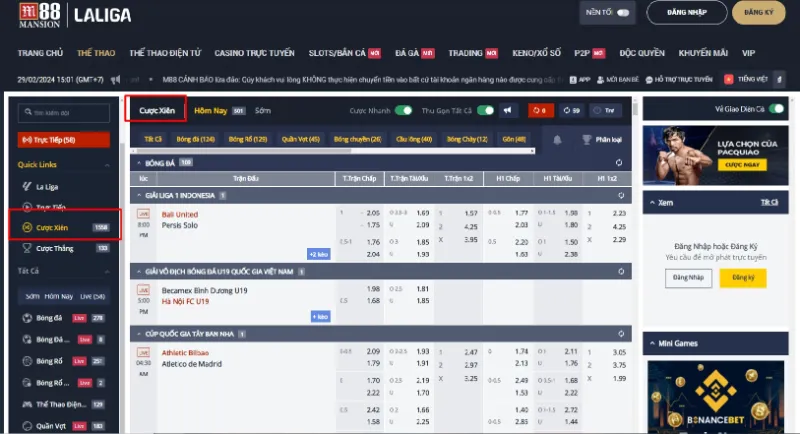Click the gold Đăng Ký header button
800x434 pixels.
click(x=759, y=12)
